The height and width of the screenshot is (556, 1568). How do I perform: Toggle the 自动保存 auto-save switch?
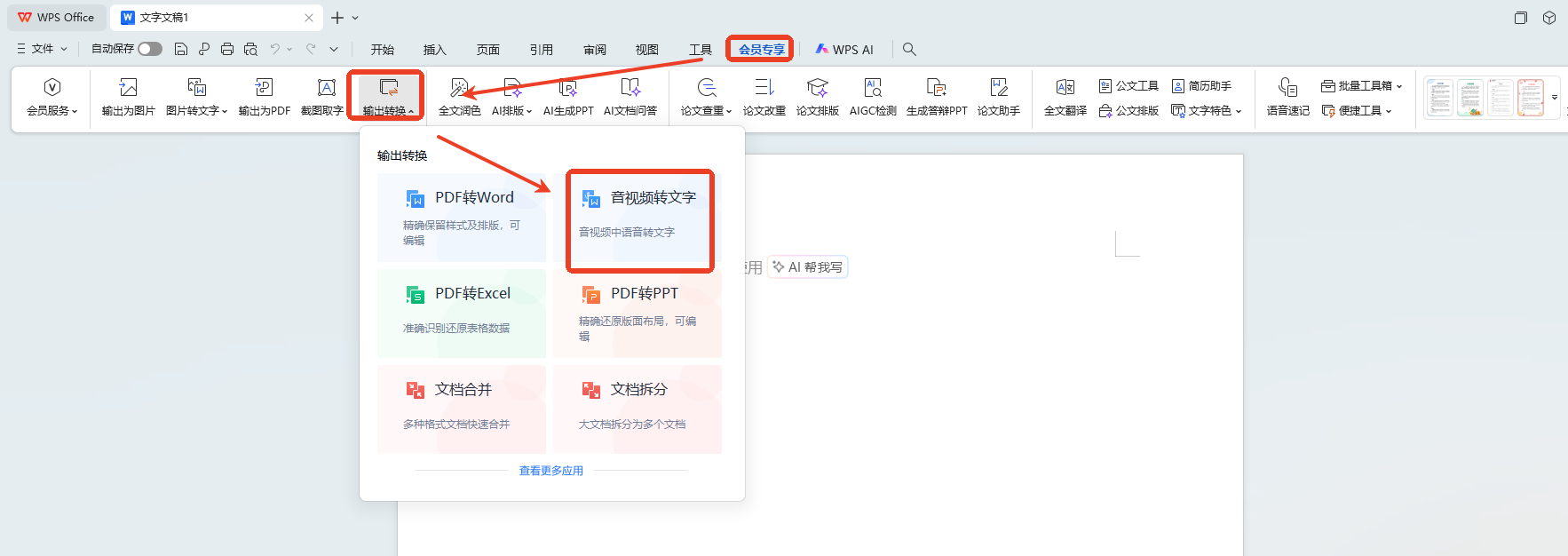(150, 49)
